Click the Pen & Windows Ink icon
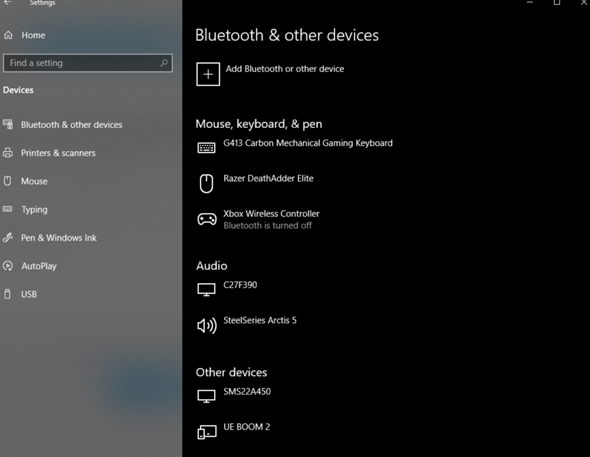The height and width of the screenshot is (457, 590). tap(8, 237)
